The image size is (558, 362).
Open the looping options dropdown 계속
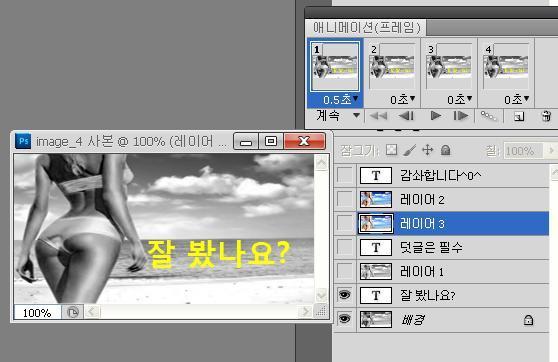[338, 116]
